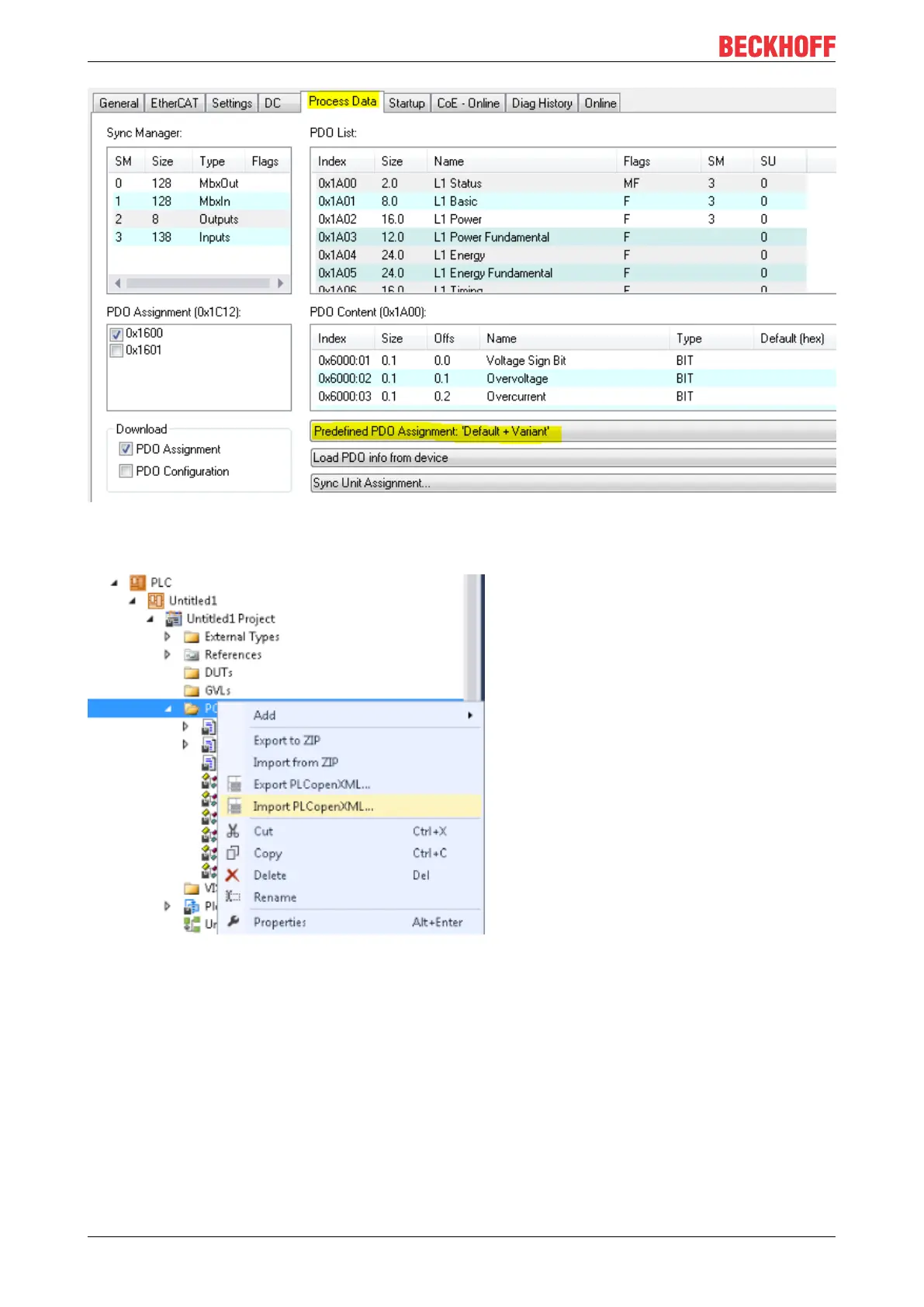Image resolution: width=924 pixels, height=1307 pixels.
Task: Click Rename in context menu
Action: (351, 897)
